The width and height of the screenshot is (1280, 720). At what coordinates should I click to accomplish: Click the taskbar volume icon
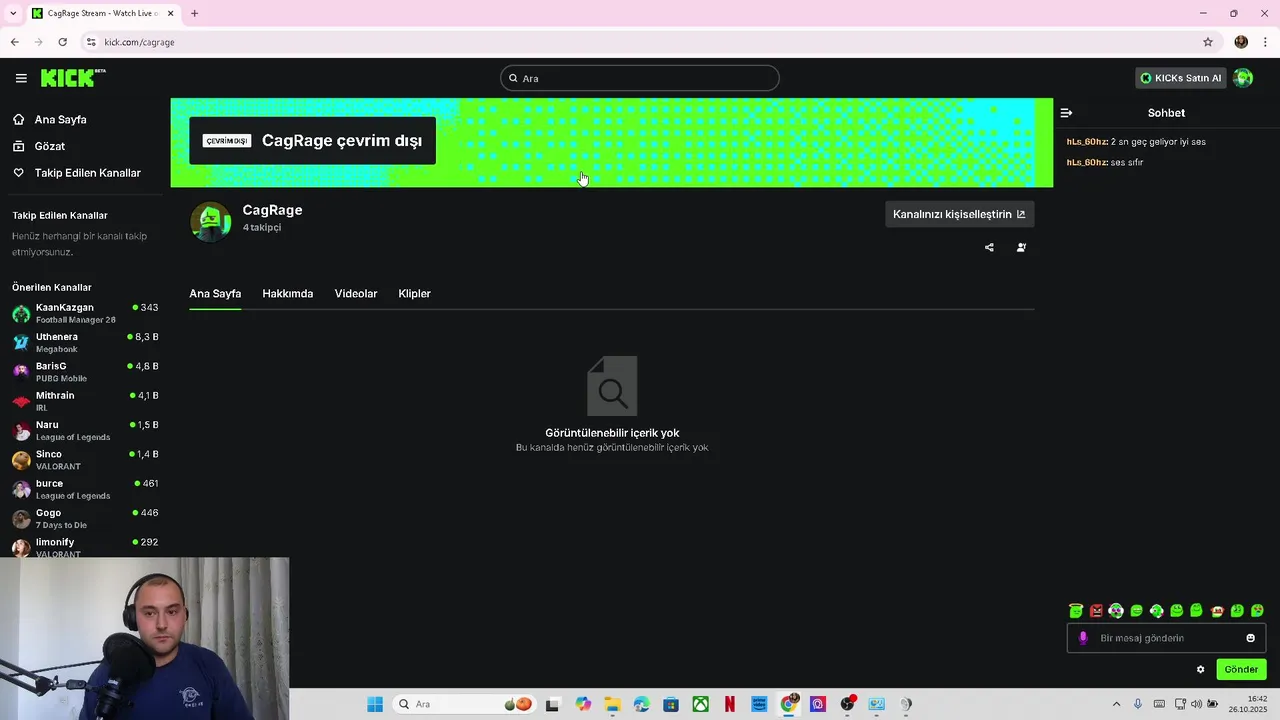pyautogui.click(x=1197, y=704)
